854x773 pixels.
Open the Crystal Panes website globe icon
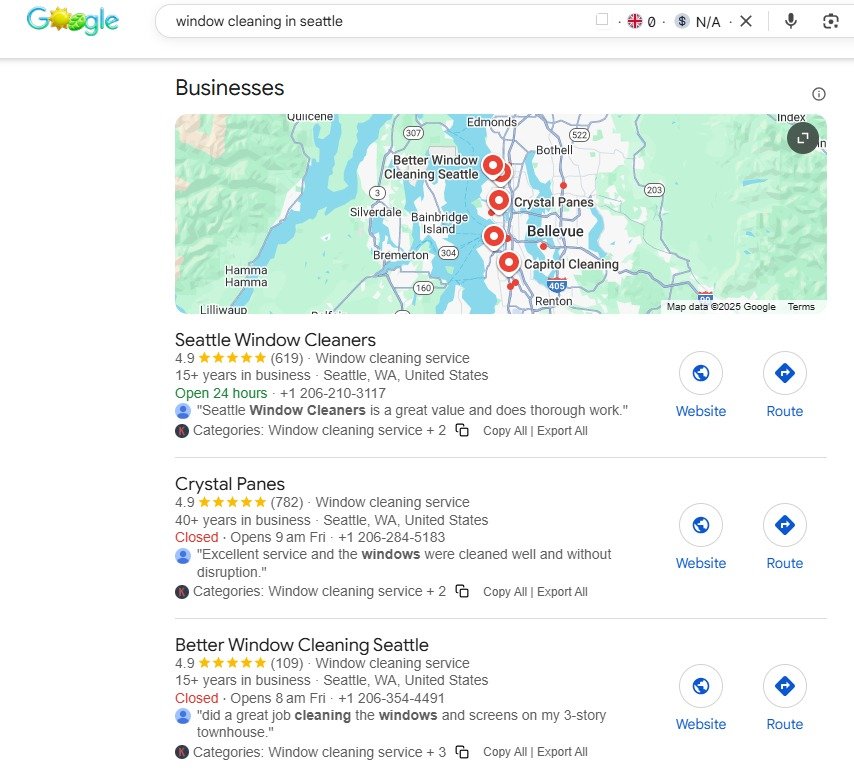pyautogui.click(x=701, y=525)
